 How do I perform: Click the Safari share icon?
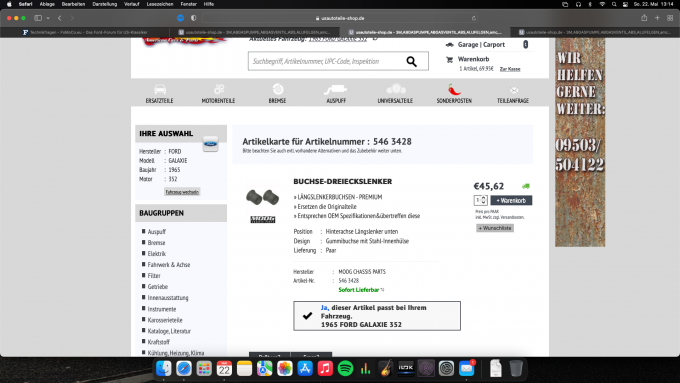(x=644, y=18)
